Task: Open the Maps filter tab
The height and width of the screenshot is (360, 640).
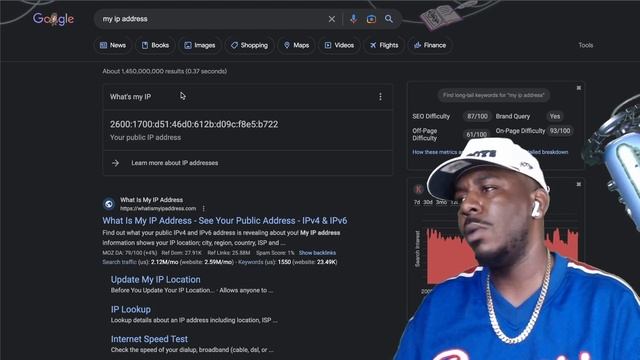Action: [296, 45]
